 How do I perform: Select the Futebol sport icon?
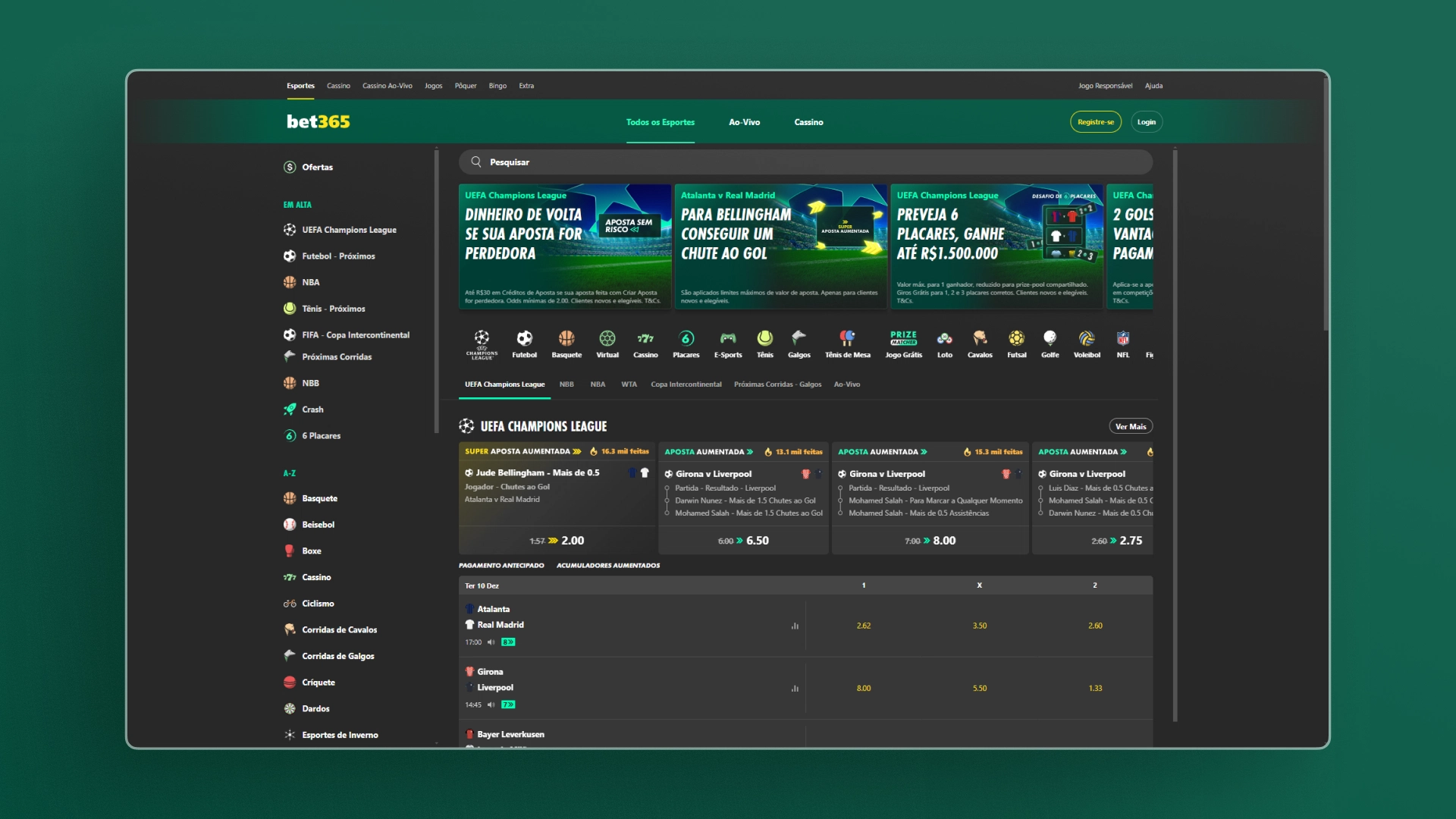pos(524,343)
